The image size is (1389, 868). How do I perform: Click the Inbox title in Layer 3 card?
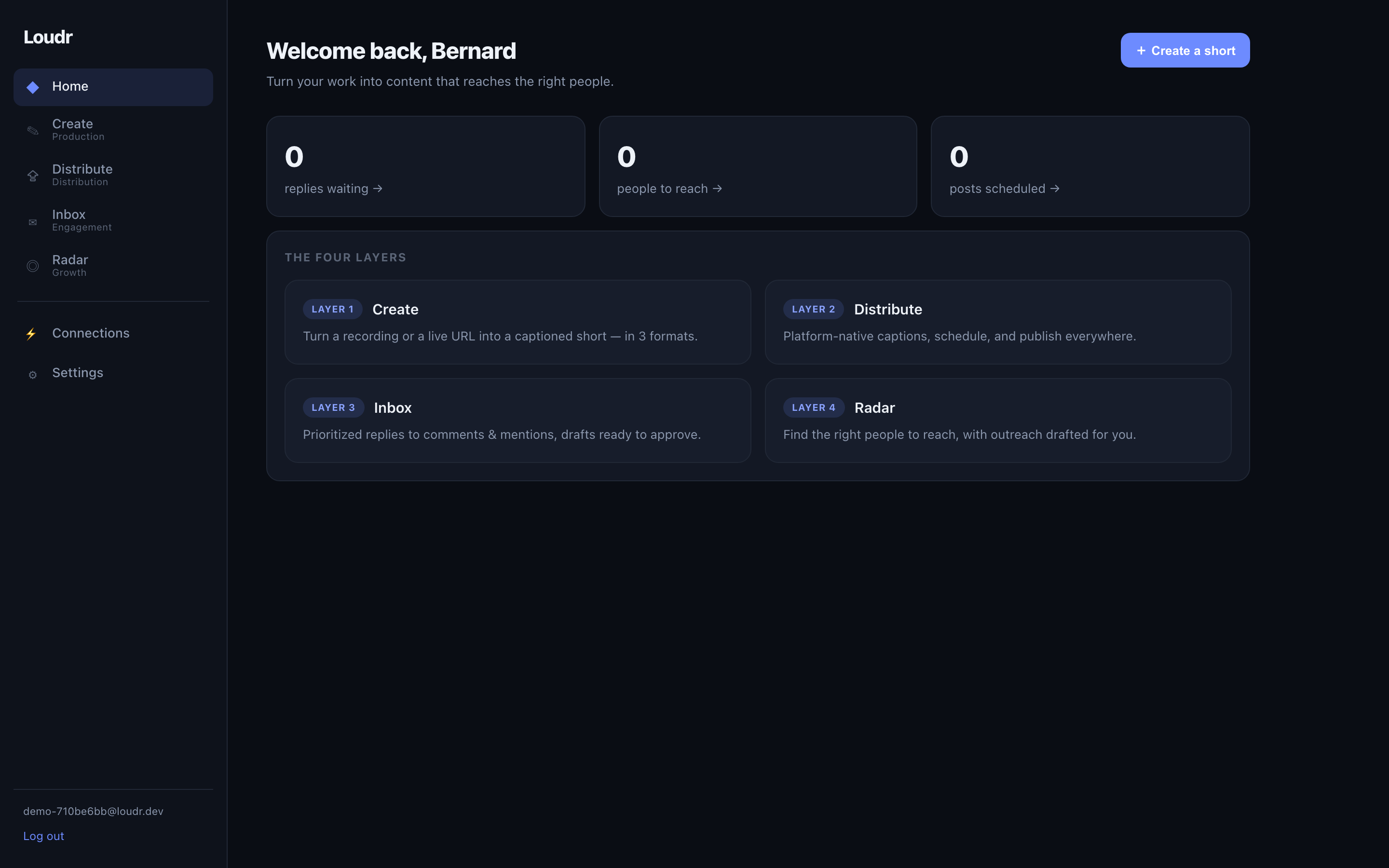[393, 407]
